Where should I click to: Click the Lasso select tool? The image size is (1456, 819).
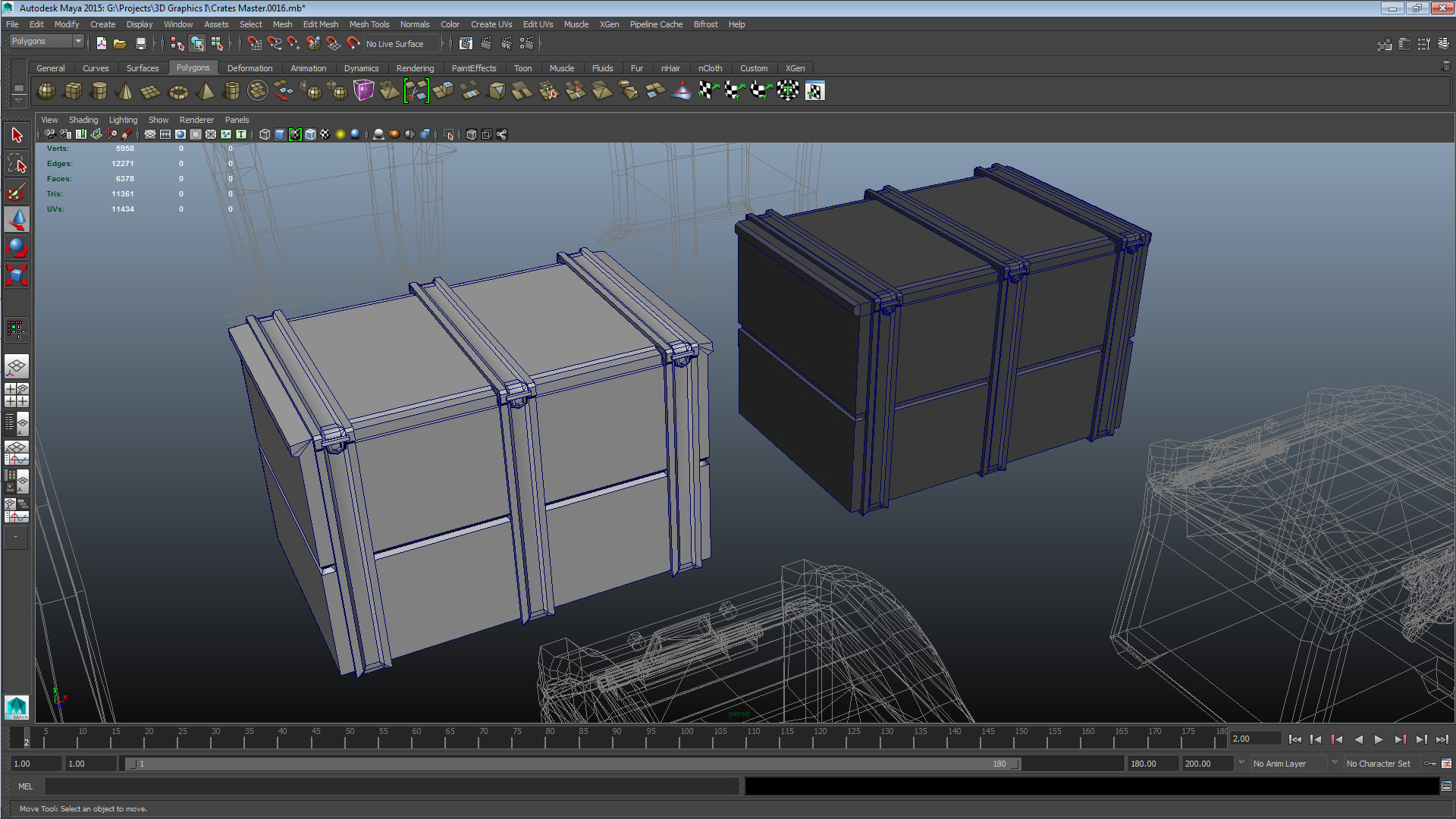pyautogui.click(x=17, y=164)
